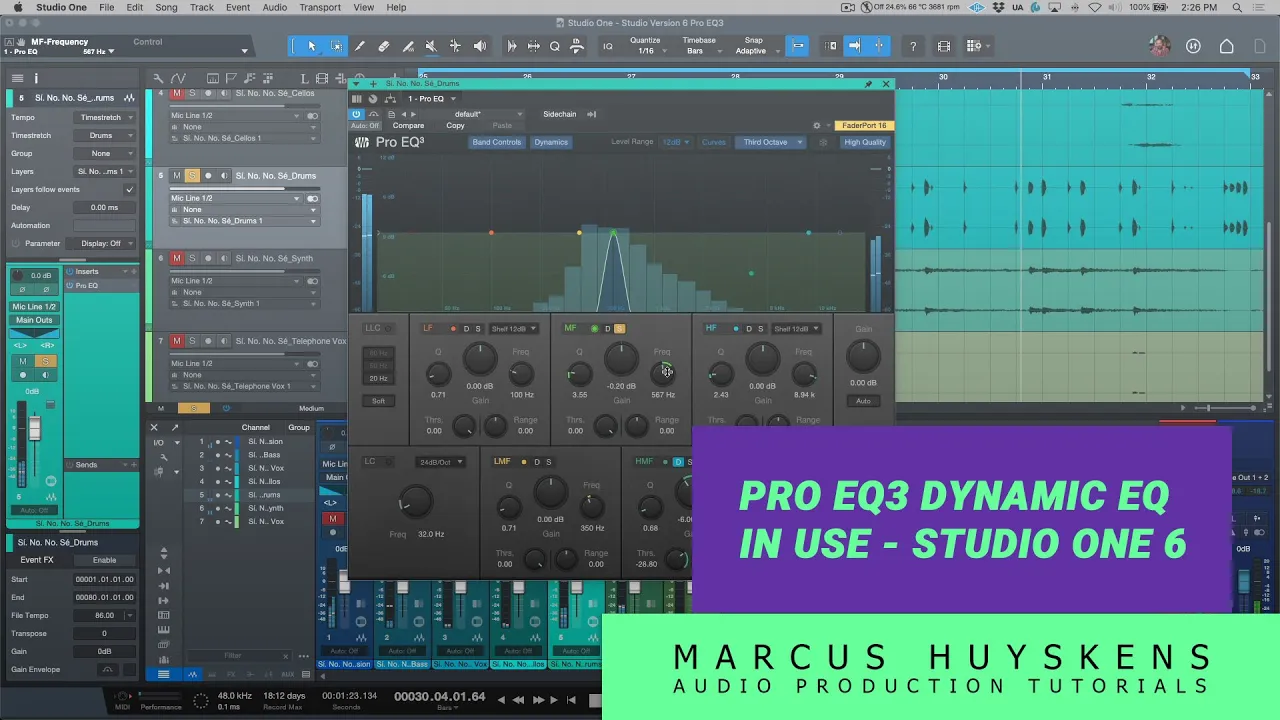Image resolution: width=1280 pixels, height=720 pixels.
Task: Adjust the output Gain knob in Pro EQ
Action: click(863, 356)
